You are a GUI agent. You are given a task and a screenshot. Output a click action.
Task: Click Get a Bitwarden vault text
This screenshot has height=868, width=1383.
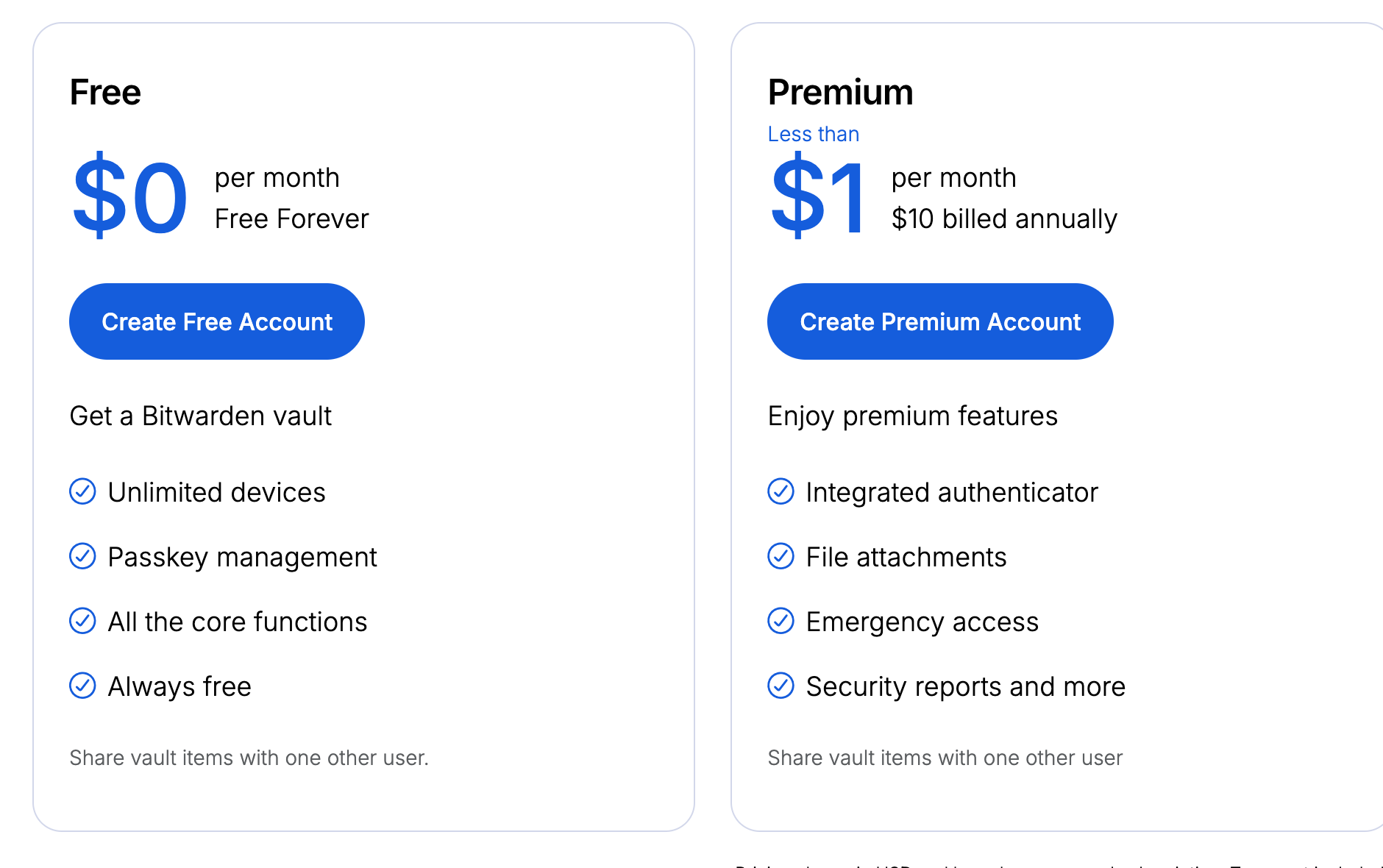(x=200, y=416)
